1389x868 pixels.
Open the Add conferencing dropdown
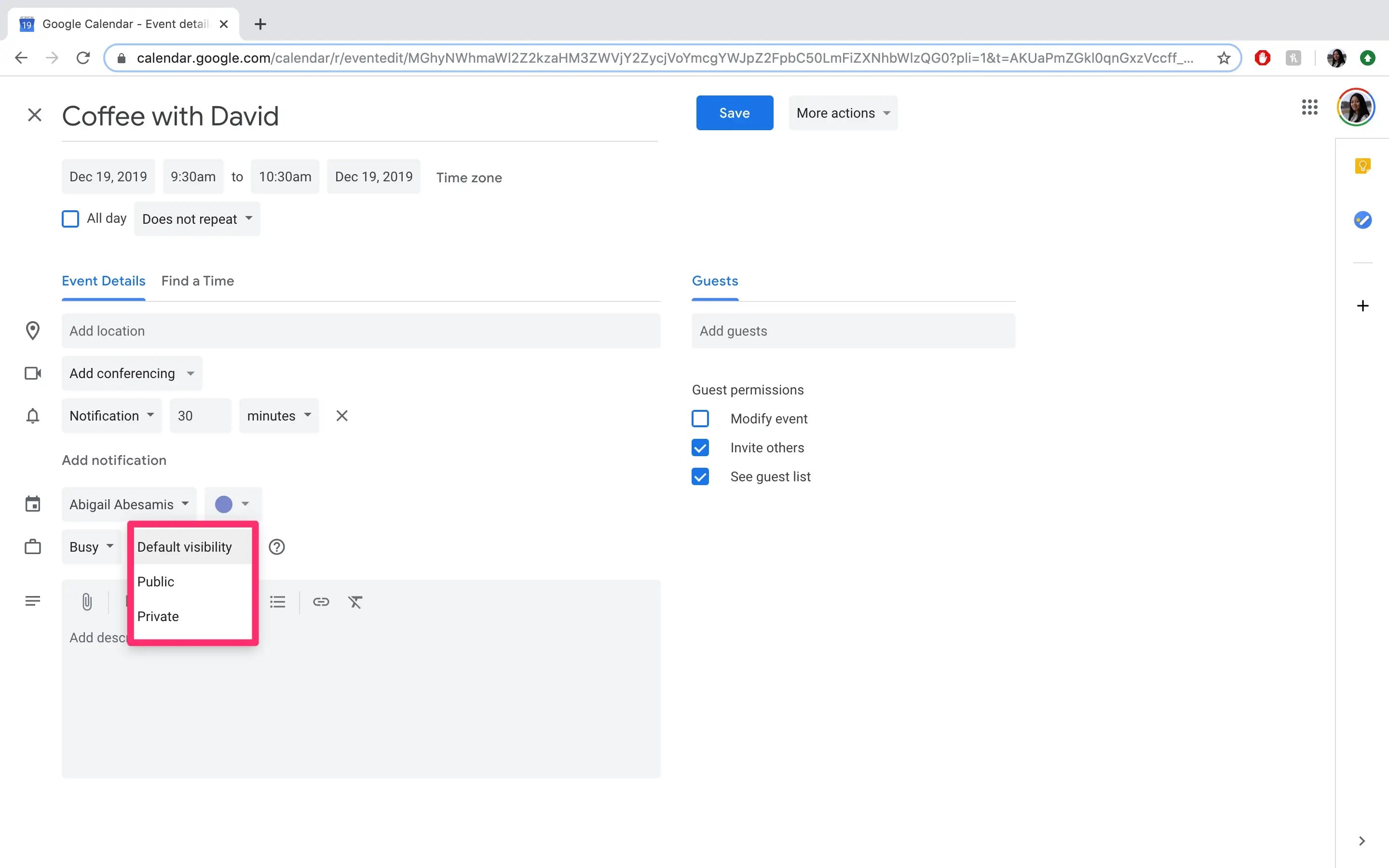click(132, 373)
